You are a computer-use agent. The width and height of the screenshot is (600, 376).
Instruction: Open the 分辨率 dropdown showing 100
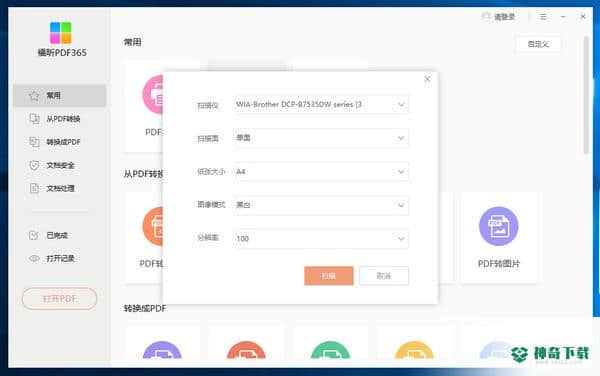[x=321, y=239]
